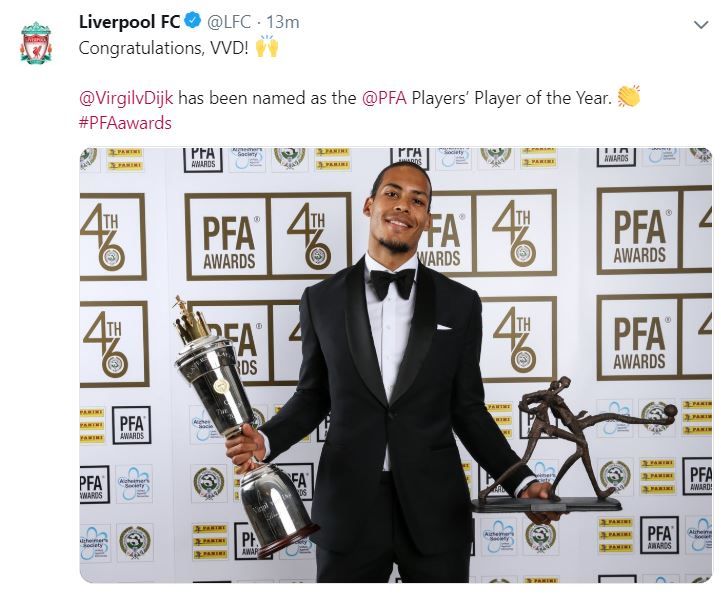Image resolution: width=721 pixels, height=594 pixels.
Task: Click the silver trophy in the photo
Action: click(239, 428)
